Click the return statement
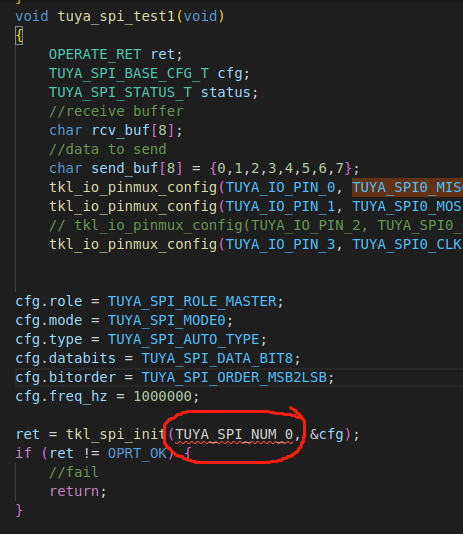 coord(74,491)
